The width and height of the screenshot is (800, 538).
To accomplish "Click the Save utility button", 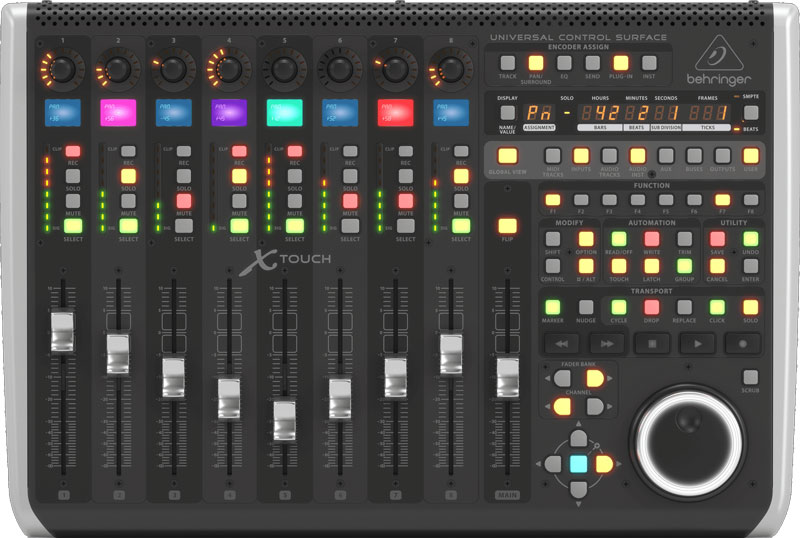I will 717,238.
